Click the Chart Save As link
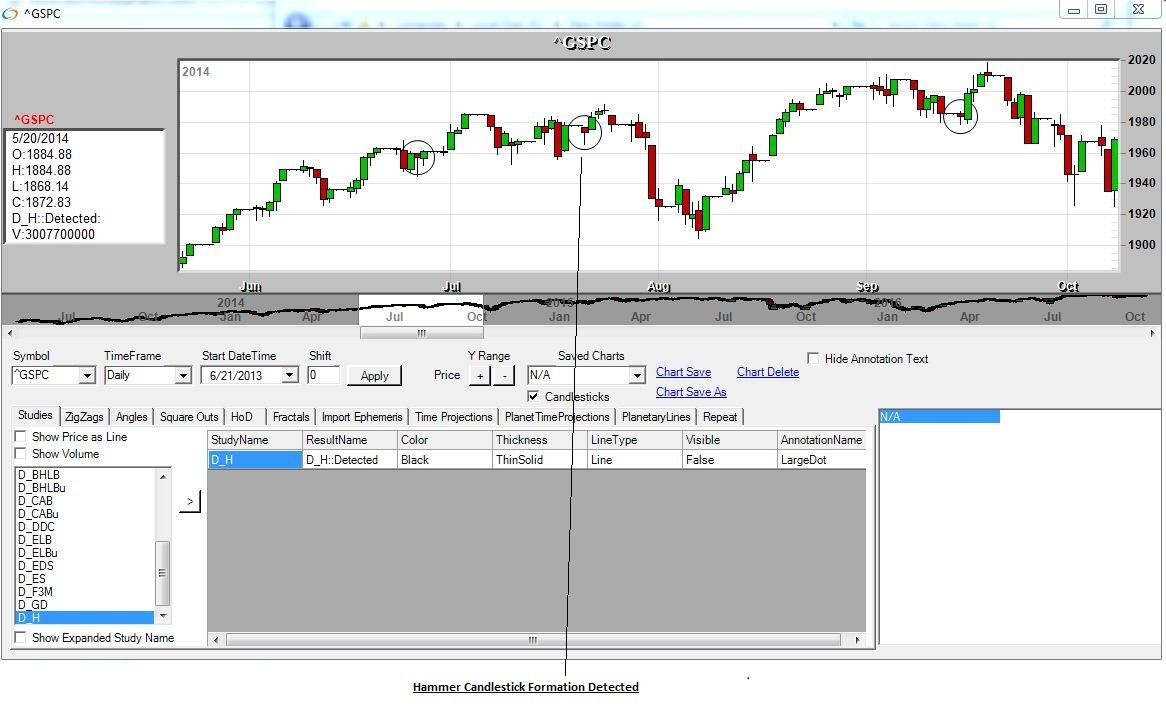 tap(691, 392)
